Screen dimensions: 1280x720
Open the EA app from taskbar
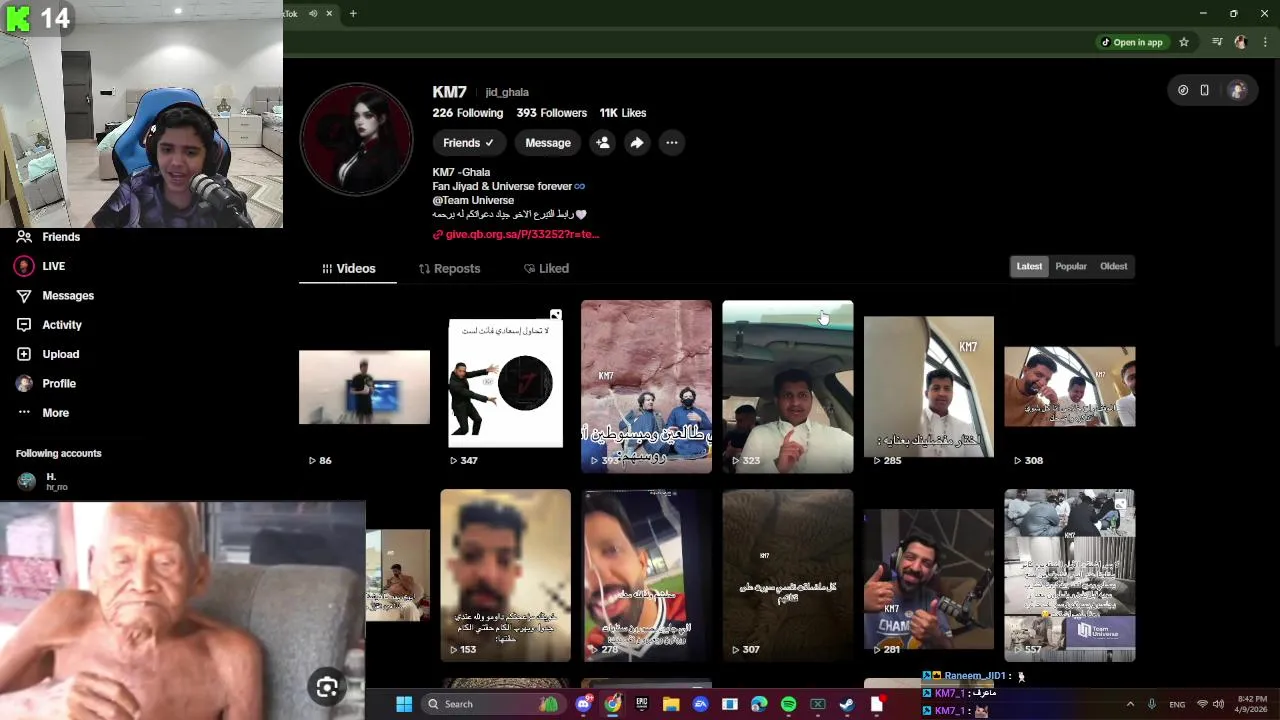pyautogui.click(x=700, y=704)
